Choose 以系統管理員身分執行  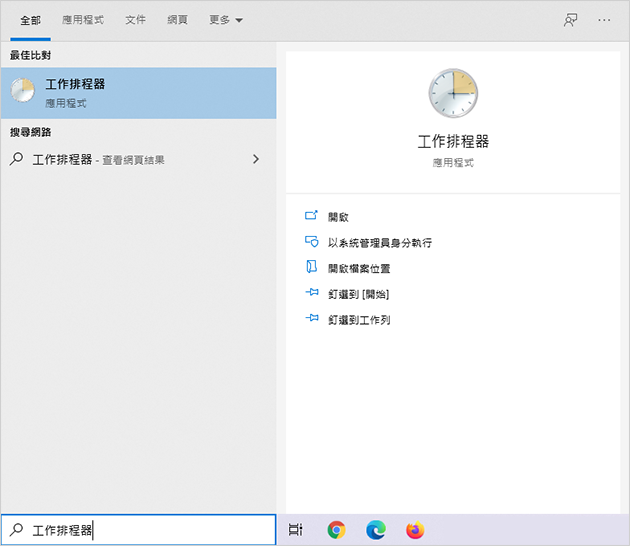pos(379,242)
